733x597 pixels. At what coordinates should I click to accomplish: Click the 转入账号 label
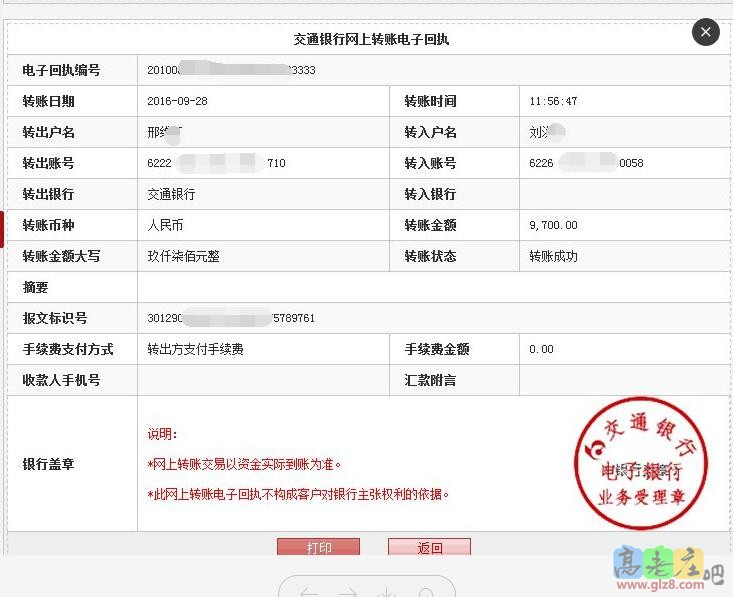click(430, 163)
